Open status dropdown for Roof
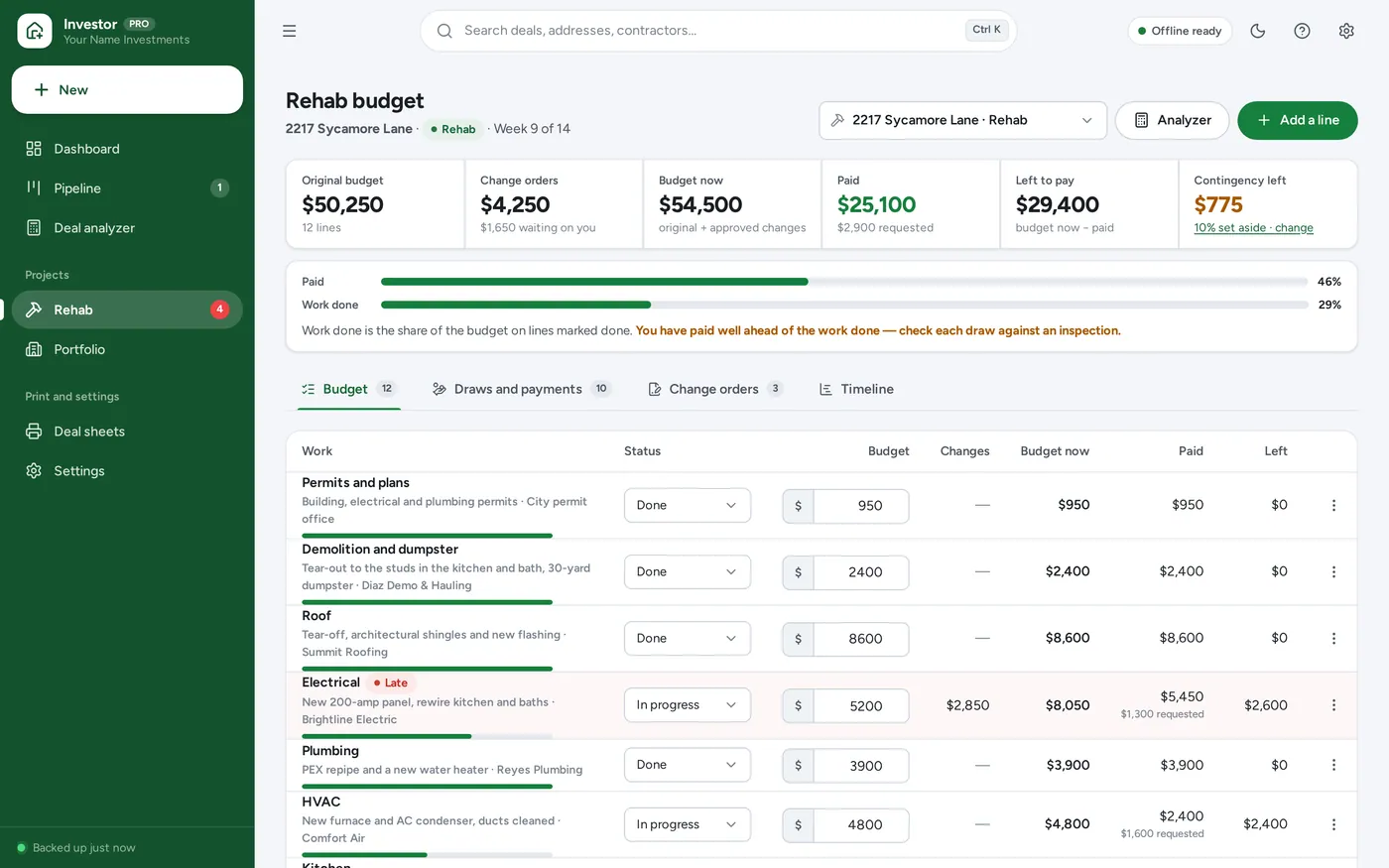 pos(688,638)
